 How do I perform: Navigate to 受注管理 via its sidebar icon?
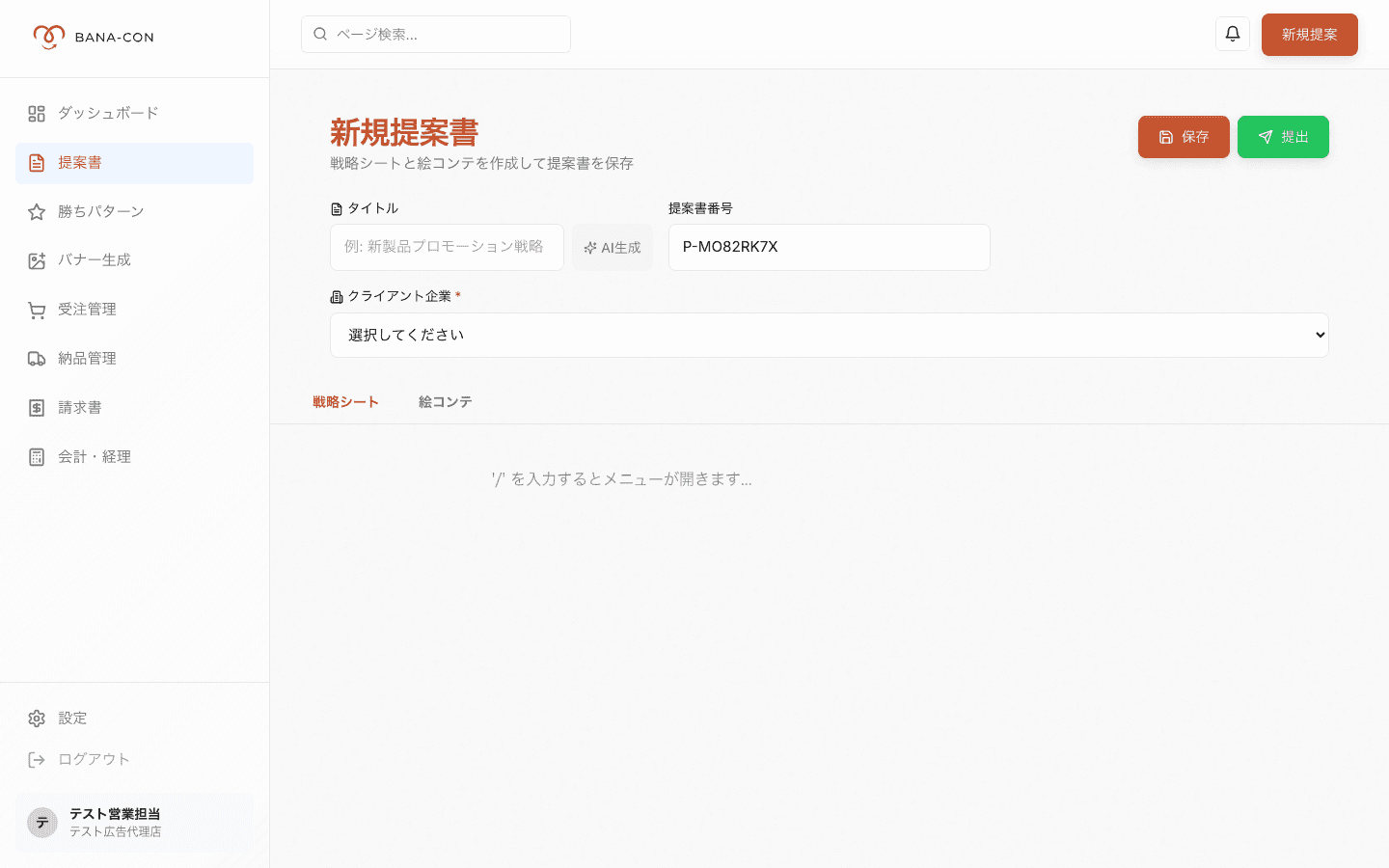tap(86, 309)
